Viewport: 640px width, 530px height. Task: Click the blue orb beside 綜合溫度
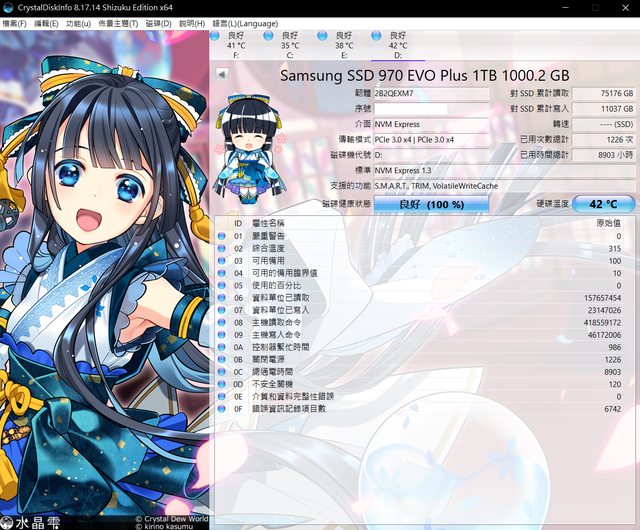pyautogui.click(x=222, y=248)
